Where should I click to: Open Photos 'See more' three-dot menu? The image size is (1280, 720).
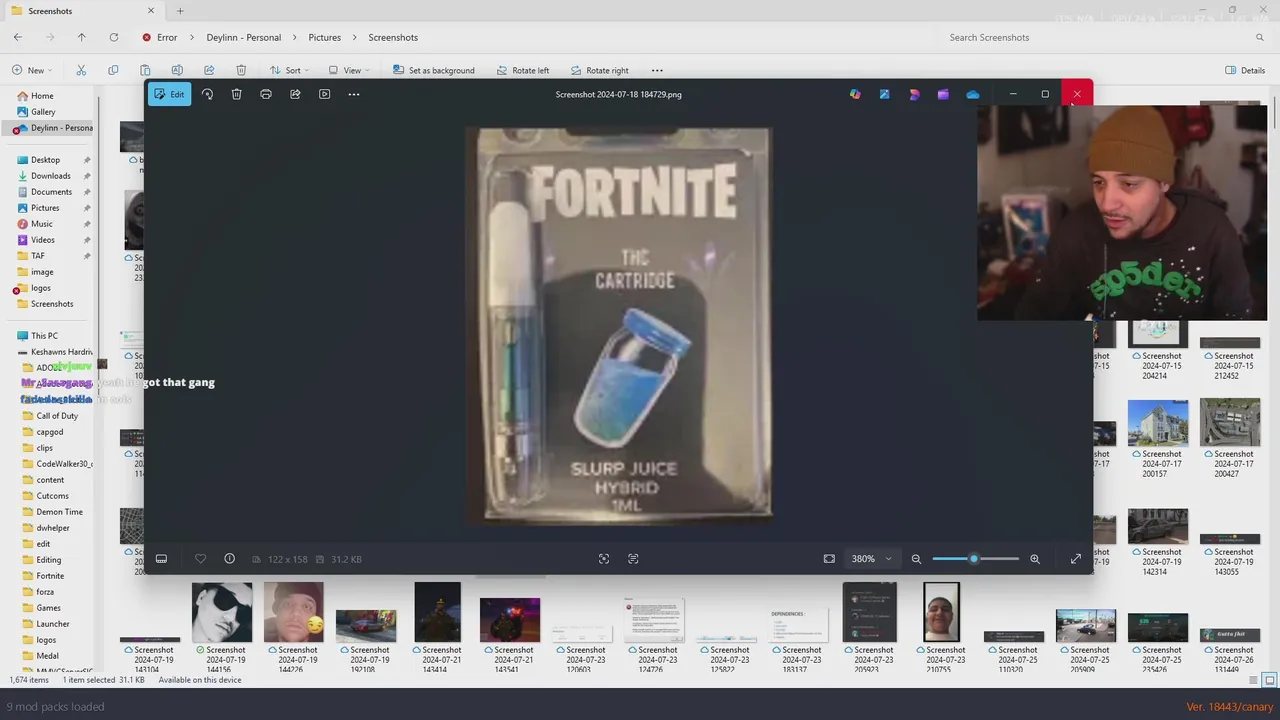[x=354, y=94]
